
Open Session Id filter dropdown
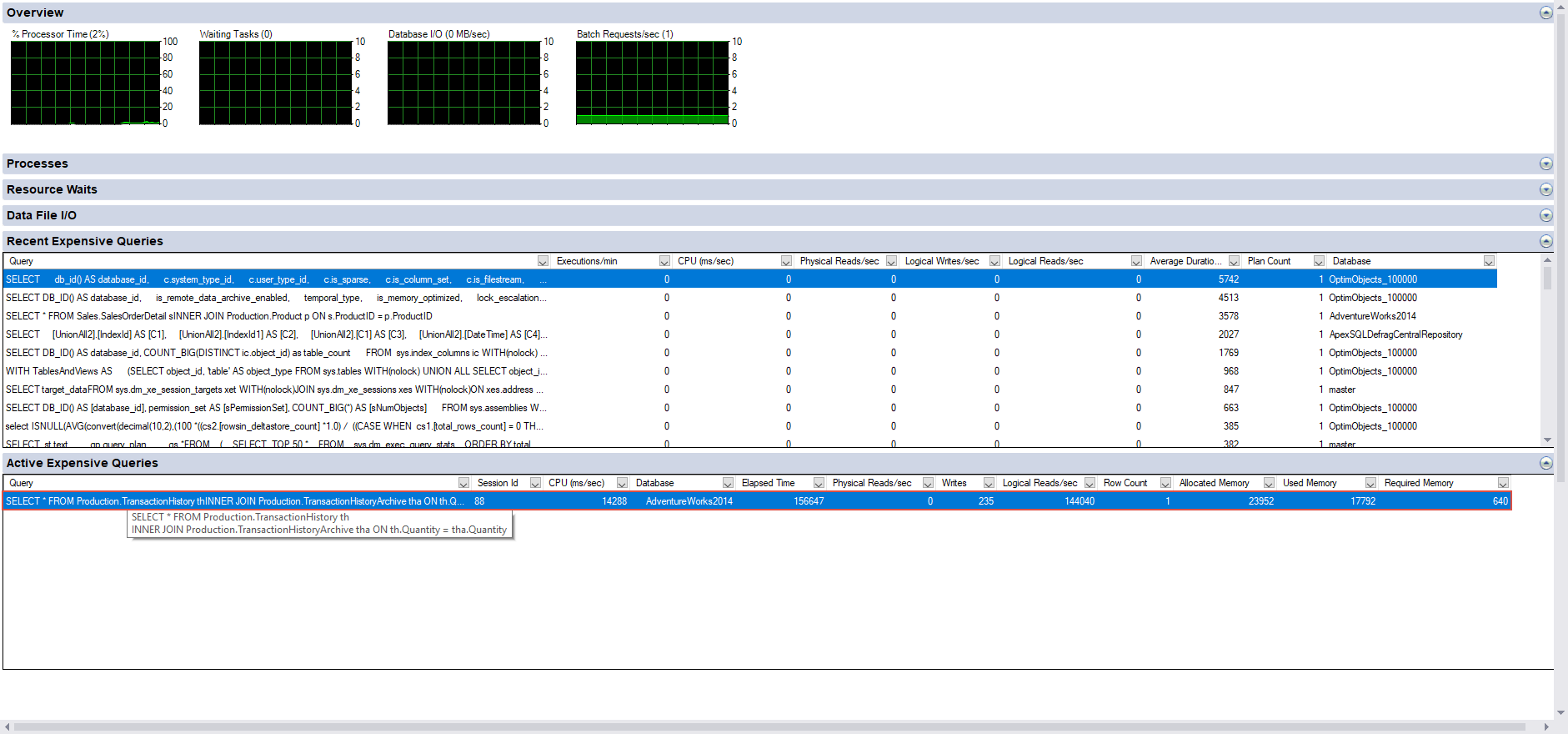pyautogui.click(x=535, y=483)
